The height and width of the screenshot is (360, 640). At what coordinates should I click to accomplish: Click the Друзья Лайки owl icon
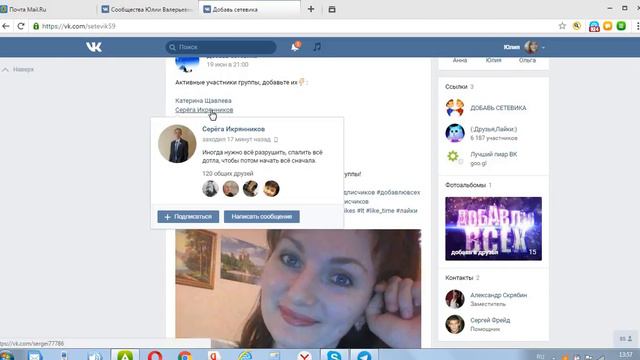(x=455, y=133)
